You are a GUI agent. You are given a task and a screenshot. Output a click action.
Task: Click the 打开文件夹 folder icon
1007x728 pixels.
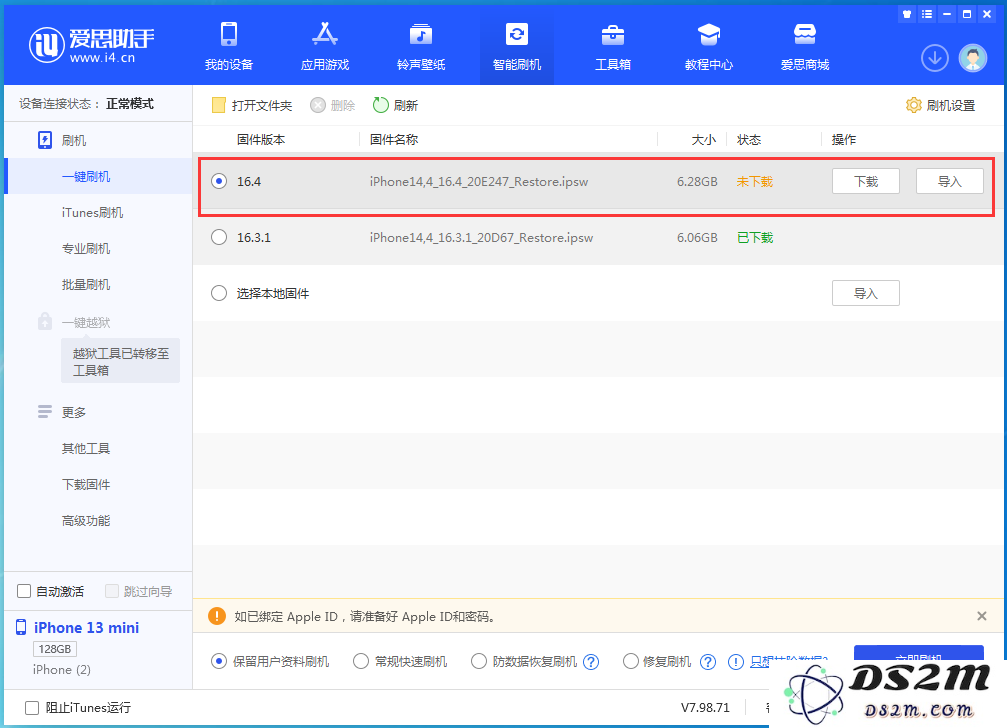[x=218, y=105]
